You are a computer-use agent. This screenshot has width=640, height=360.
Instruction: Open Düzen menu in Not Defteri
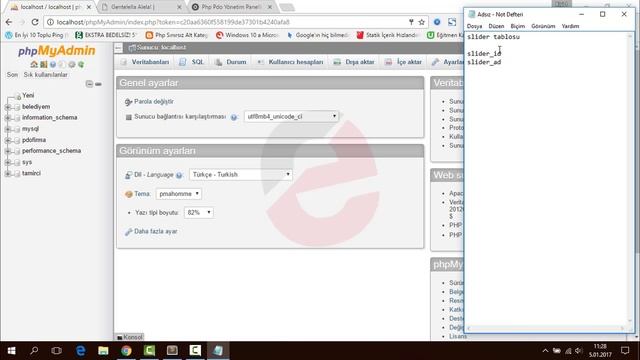point(496,26)
